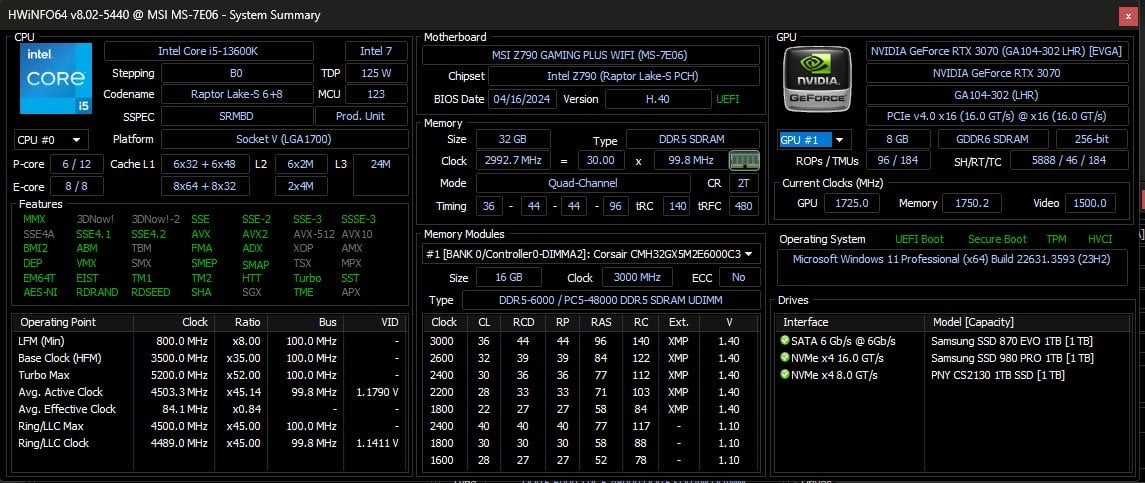This screenshot has width=1145, height=483.
Task: Click the Secure Boot label
Action: (997, 239)
